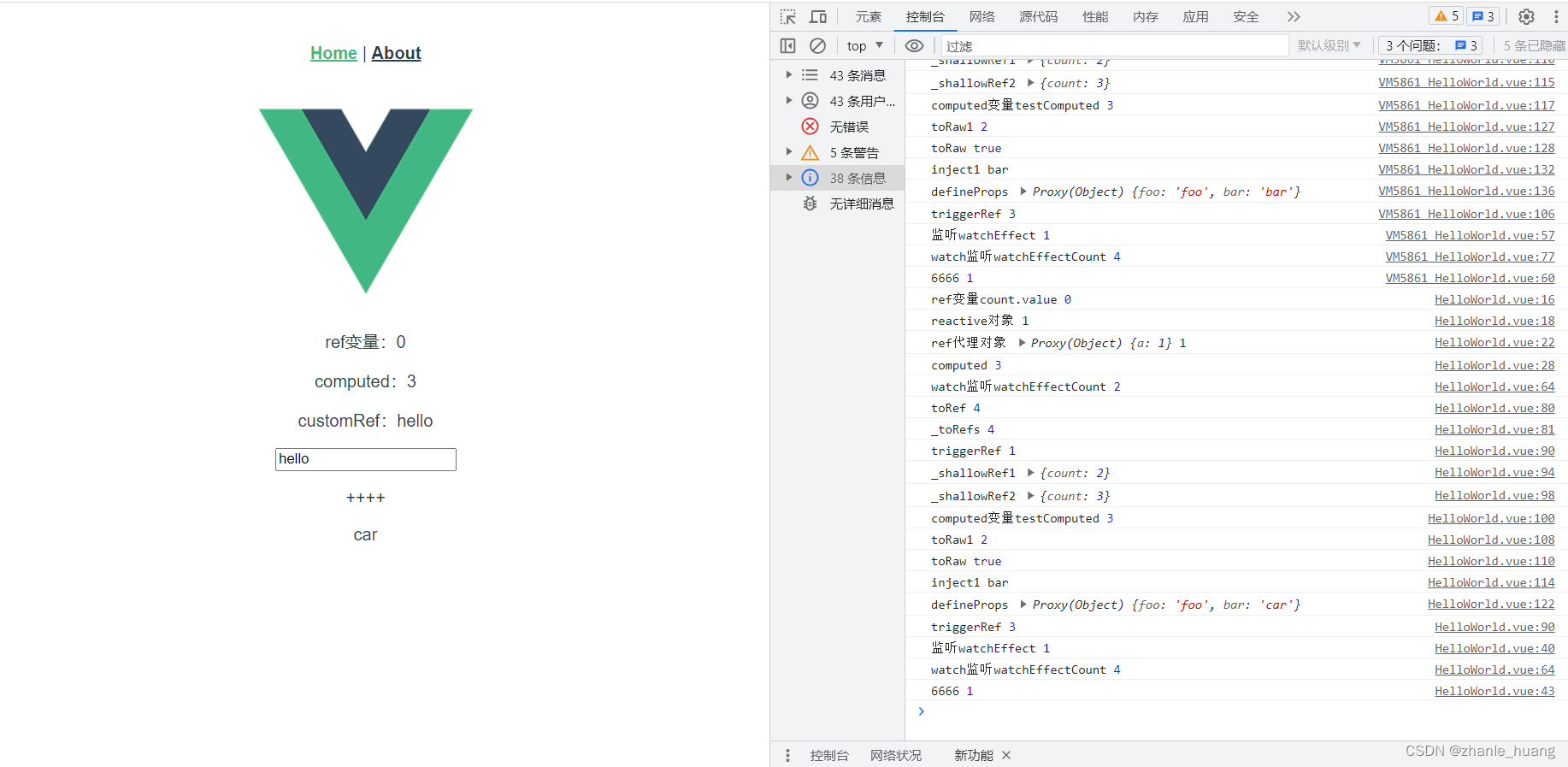1568x767 pixels.
Task: Switch to the 内存 tab
Action: point(1146,16)
